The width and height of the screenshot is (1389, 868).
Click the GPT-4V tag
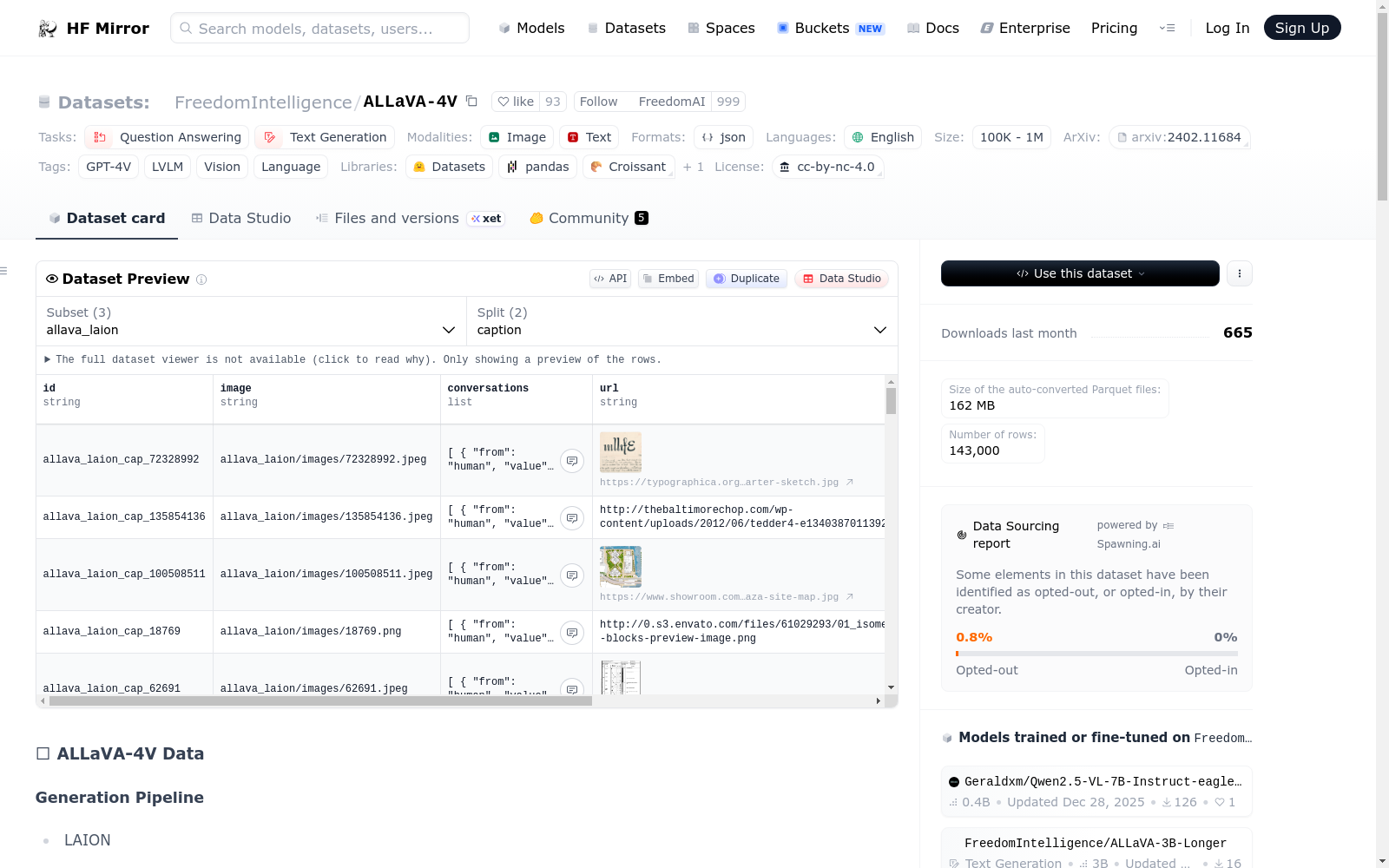pos(109,167)
